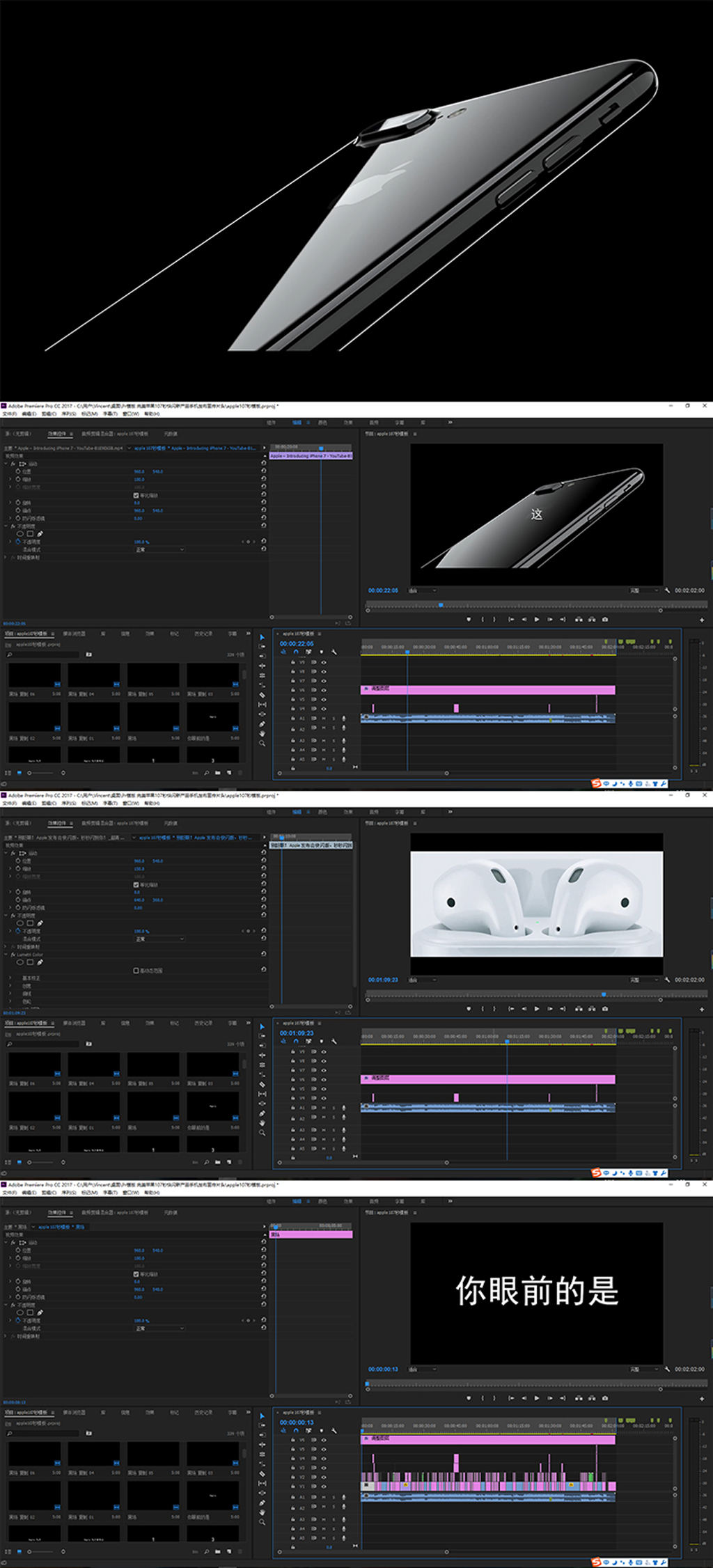Select the Slide tool in the 你眼前的是 window
Image resolution: width=713 pixels, height=1568 pixels.
262,1493
